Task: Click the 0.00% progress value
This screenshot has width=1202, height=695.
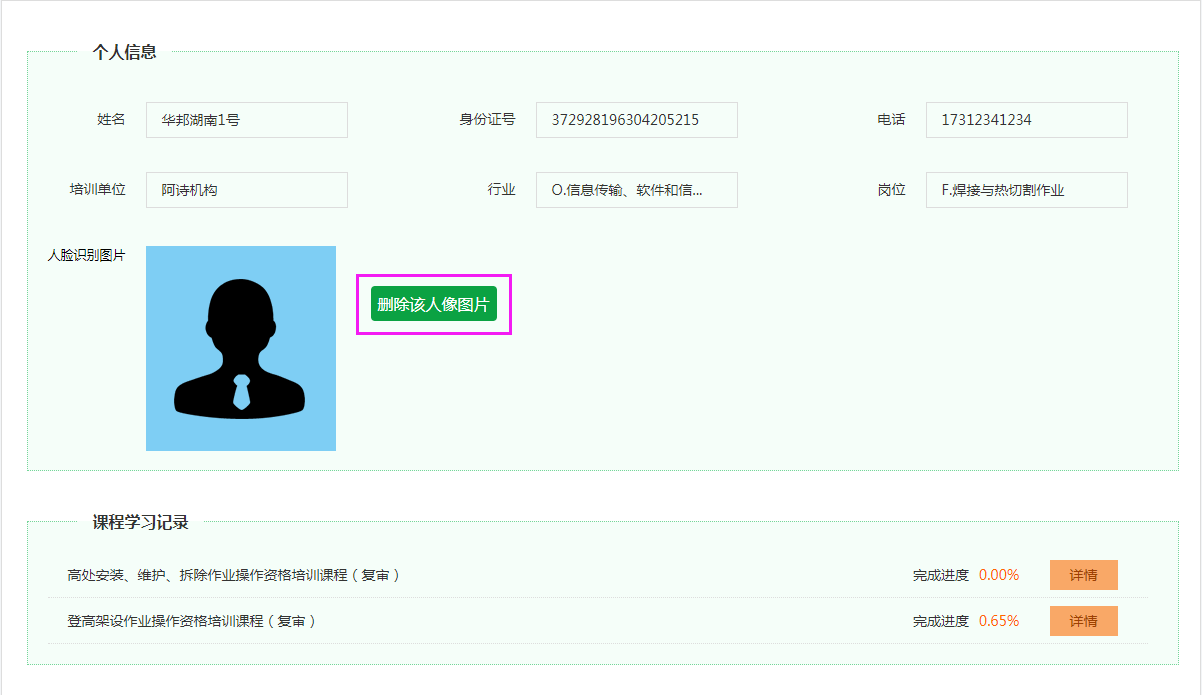Action: [x=999, y=575]
